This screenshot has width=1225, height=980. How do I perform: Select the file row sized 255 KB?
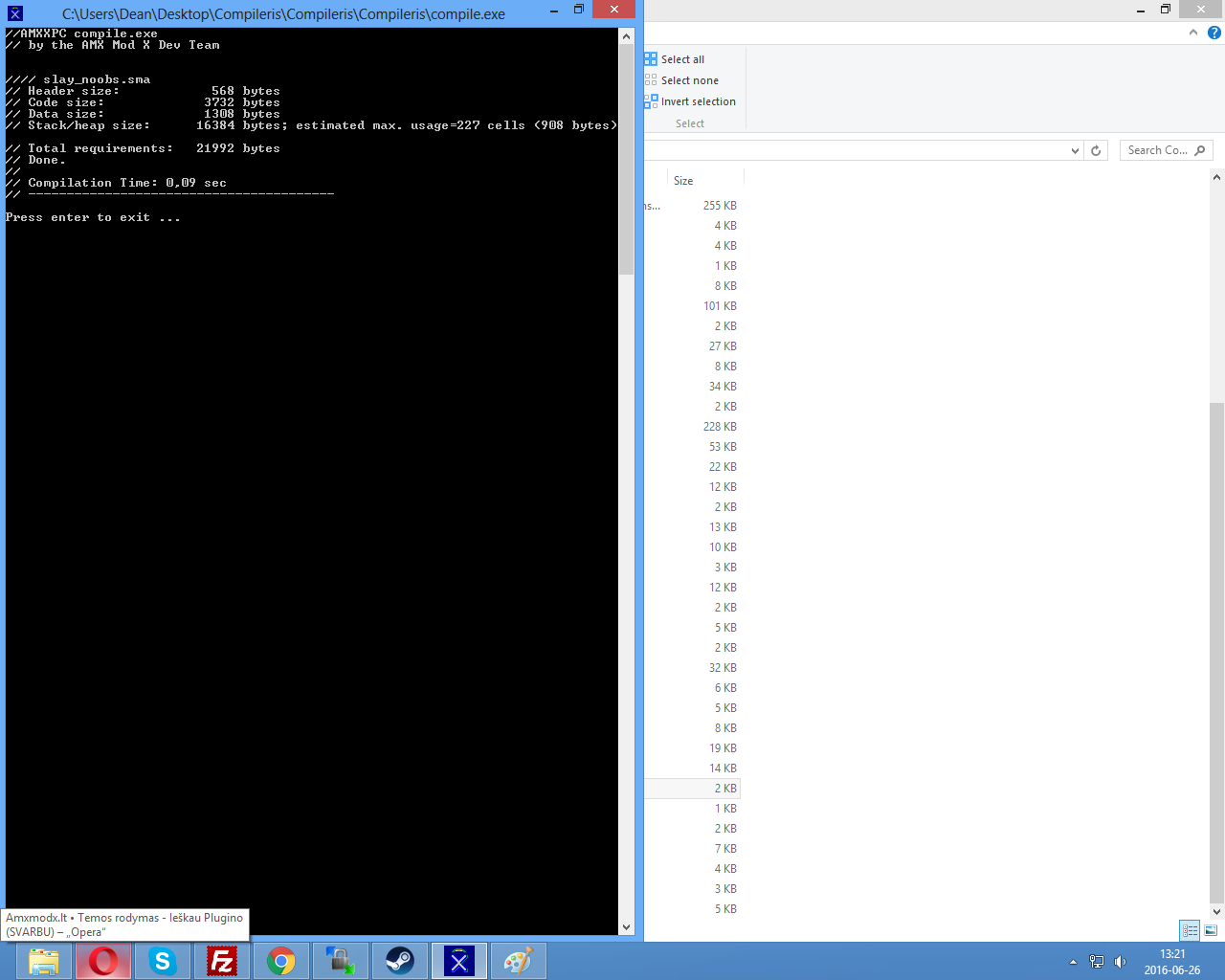point(693,206)
